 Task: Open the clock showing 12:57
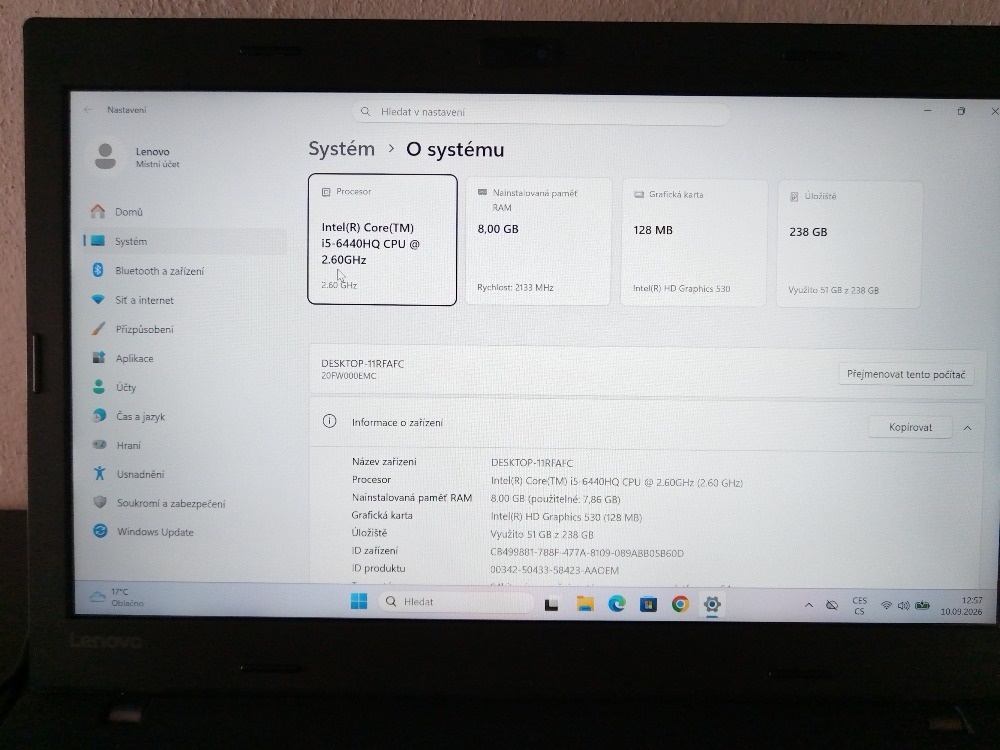click(x=962, y=606)
